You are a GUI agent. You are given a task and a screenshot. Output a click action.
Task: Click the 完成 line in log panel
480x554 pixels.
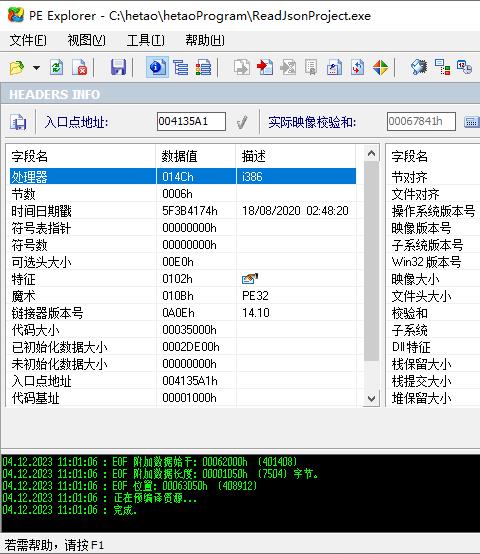click(x=70, y=509)
